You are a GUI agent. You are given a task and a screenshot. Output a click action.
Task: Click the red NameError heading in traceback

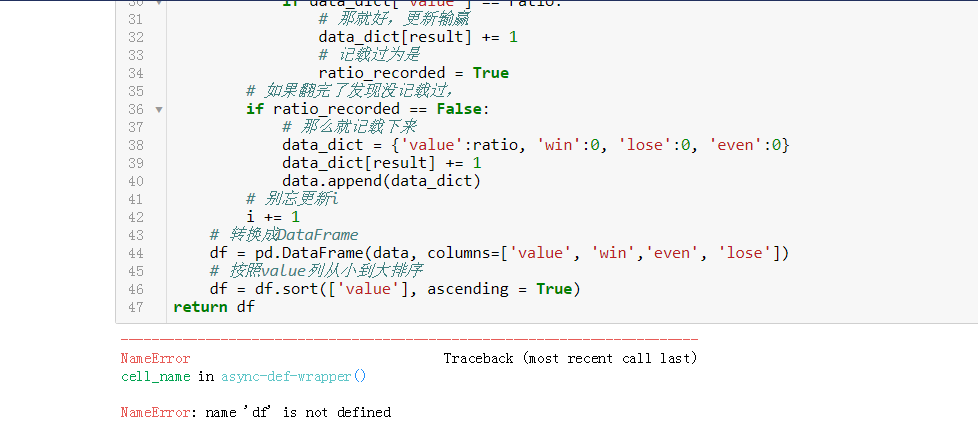point(155,358)
